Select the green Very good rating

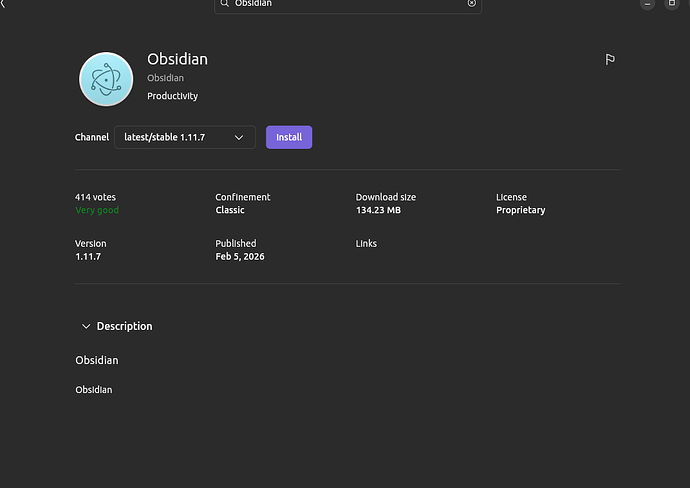click(97, 210)
